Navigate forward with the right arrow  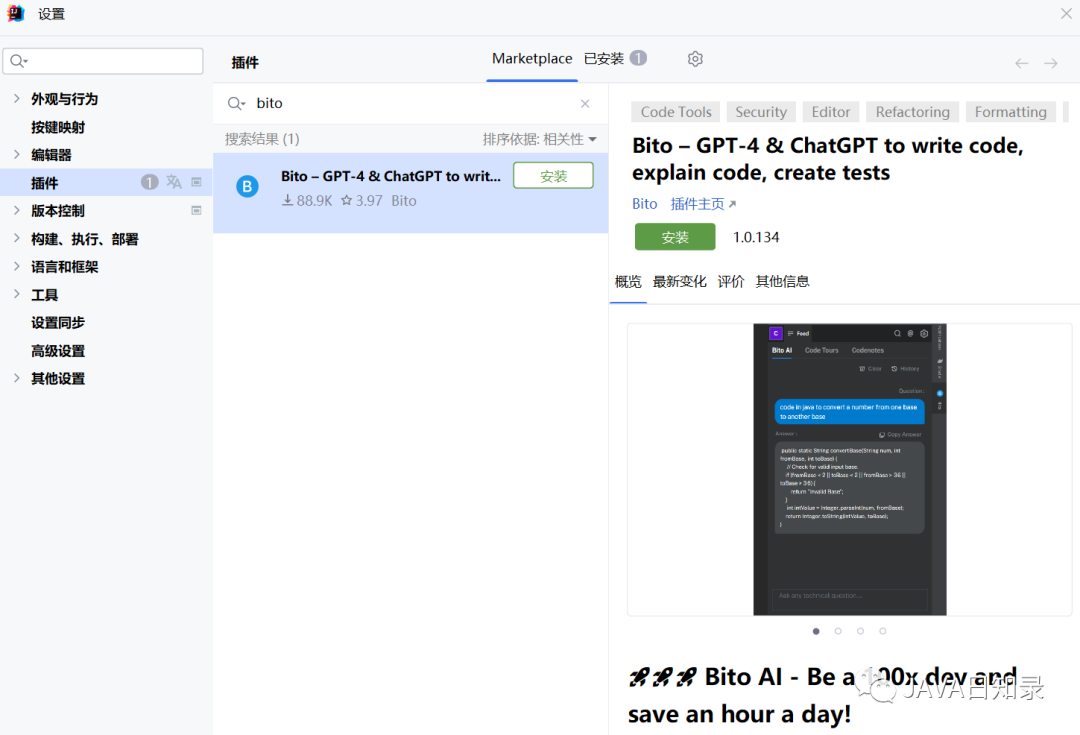[x=1050, y=63]
